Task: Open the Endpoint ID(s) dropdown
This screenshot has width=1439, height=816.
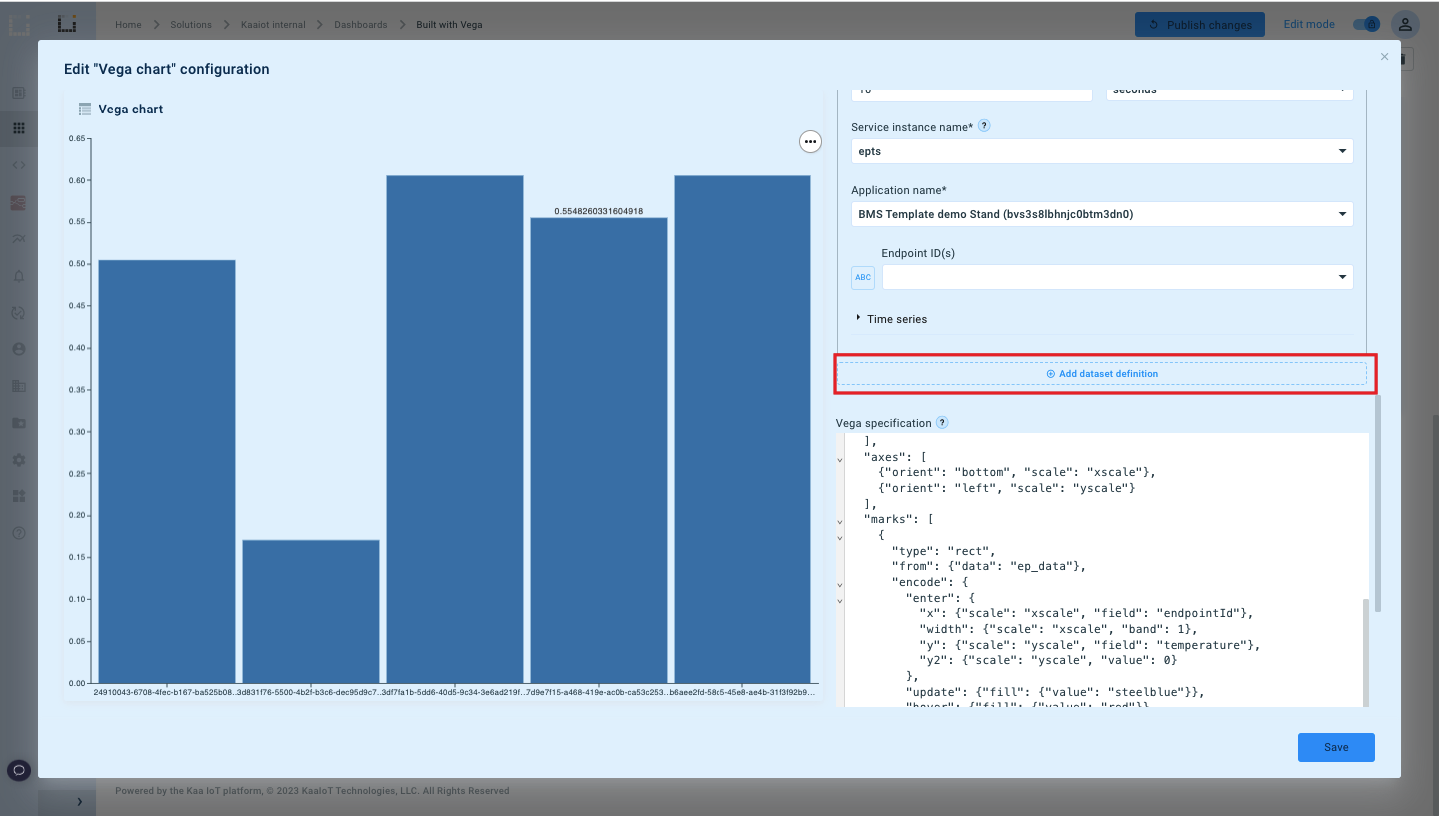Action: pyautogui.click(x=1117, y=277)
